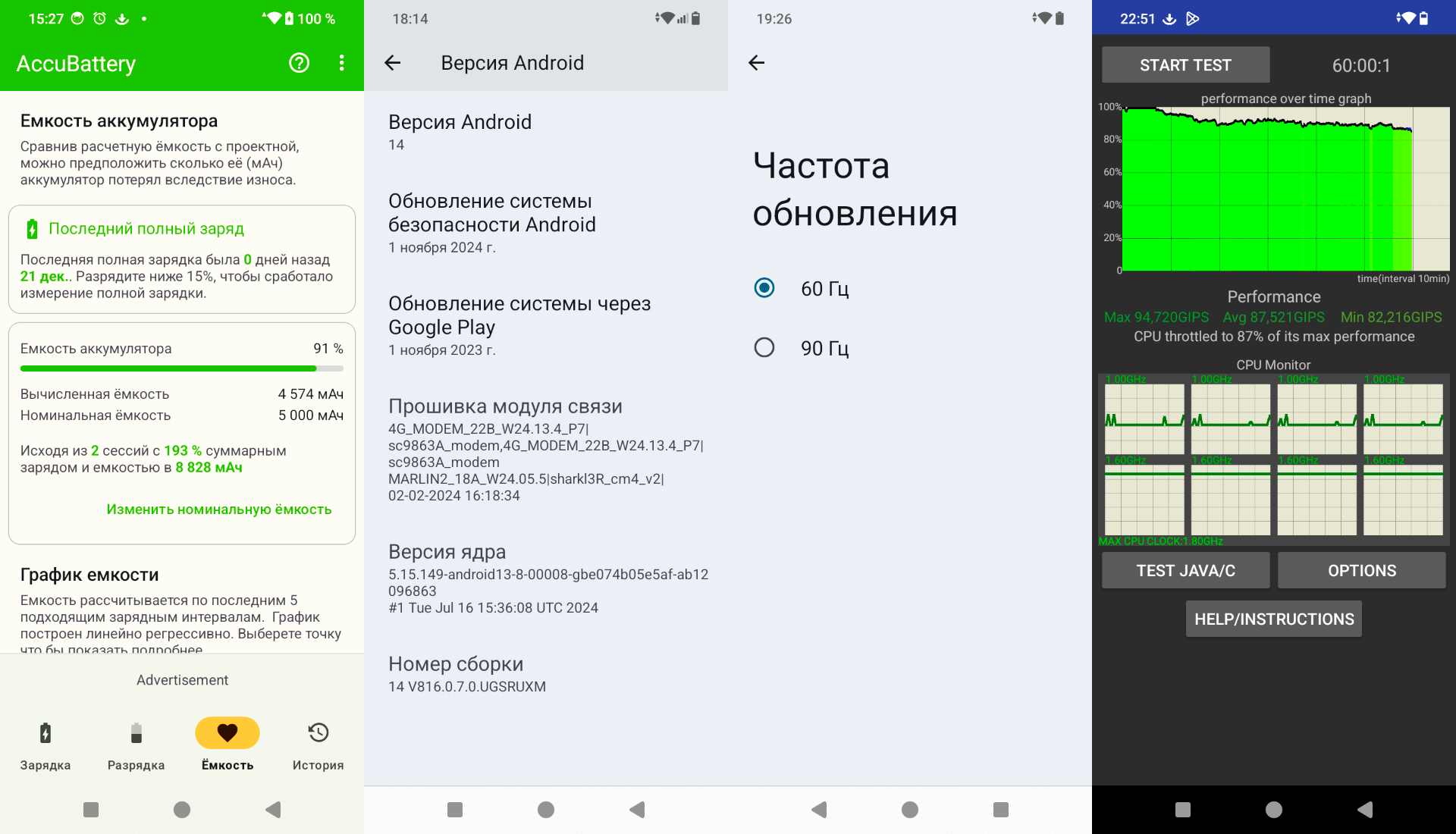
Task: Click alarm clock icon in AccuBattery status bar
Action: click(x=99, y=18)
